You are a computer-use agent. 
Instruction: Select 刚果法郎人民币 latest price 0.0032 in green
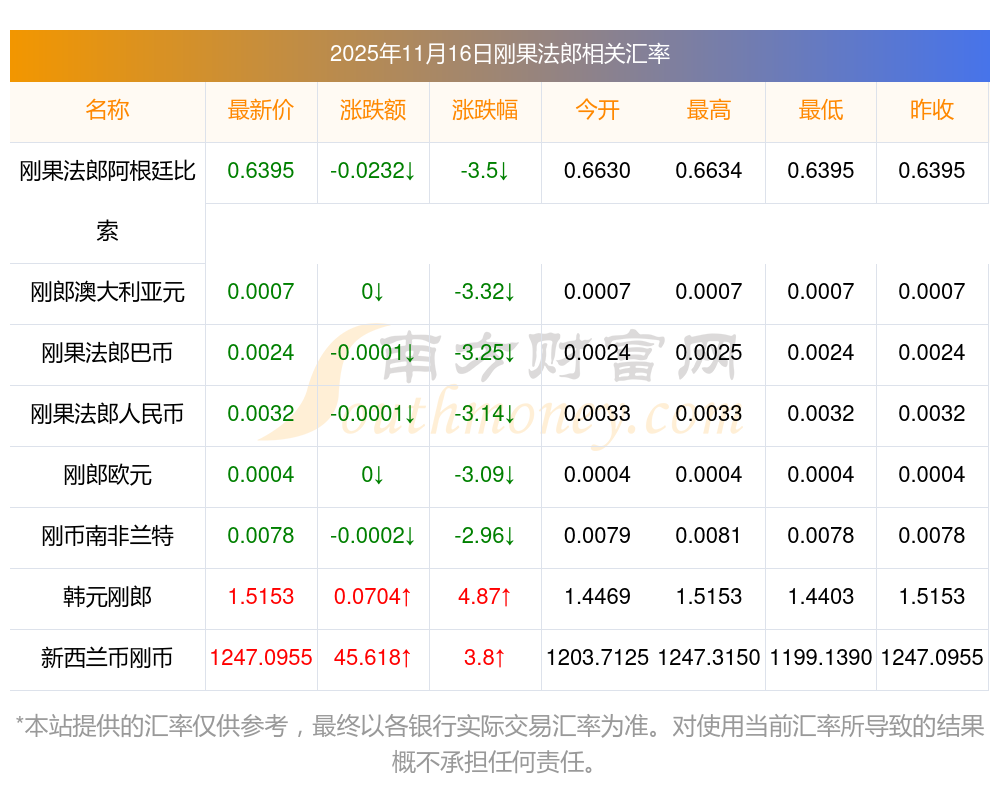[260, 413]
